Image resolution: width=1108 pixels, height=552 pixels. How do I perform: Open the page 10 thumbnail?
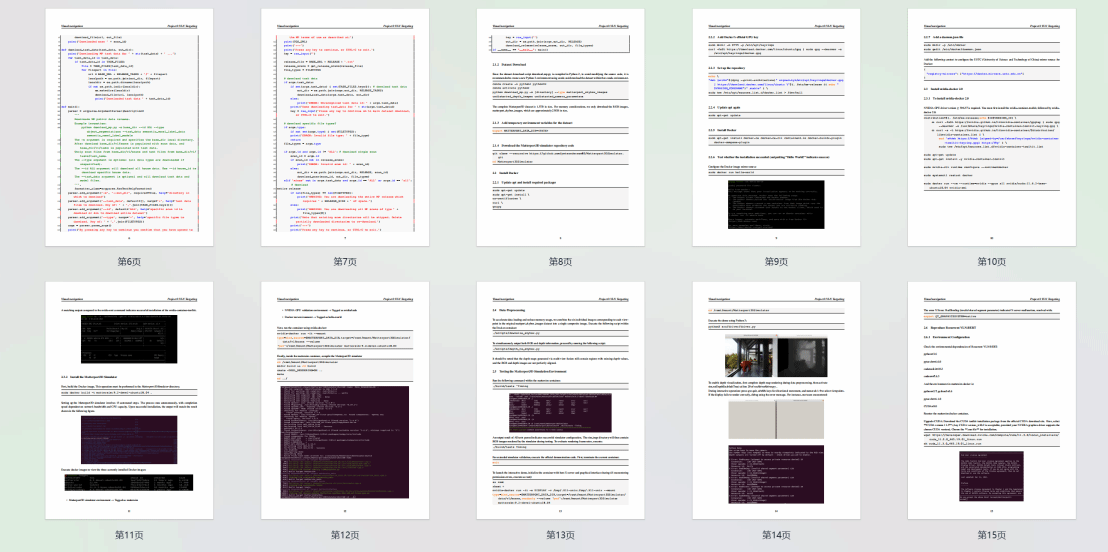(991, 128)
